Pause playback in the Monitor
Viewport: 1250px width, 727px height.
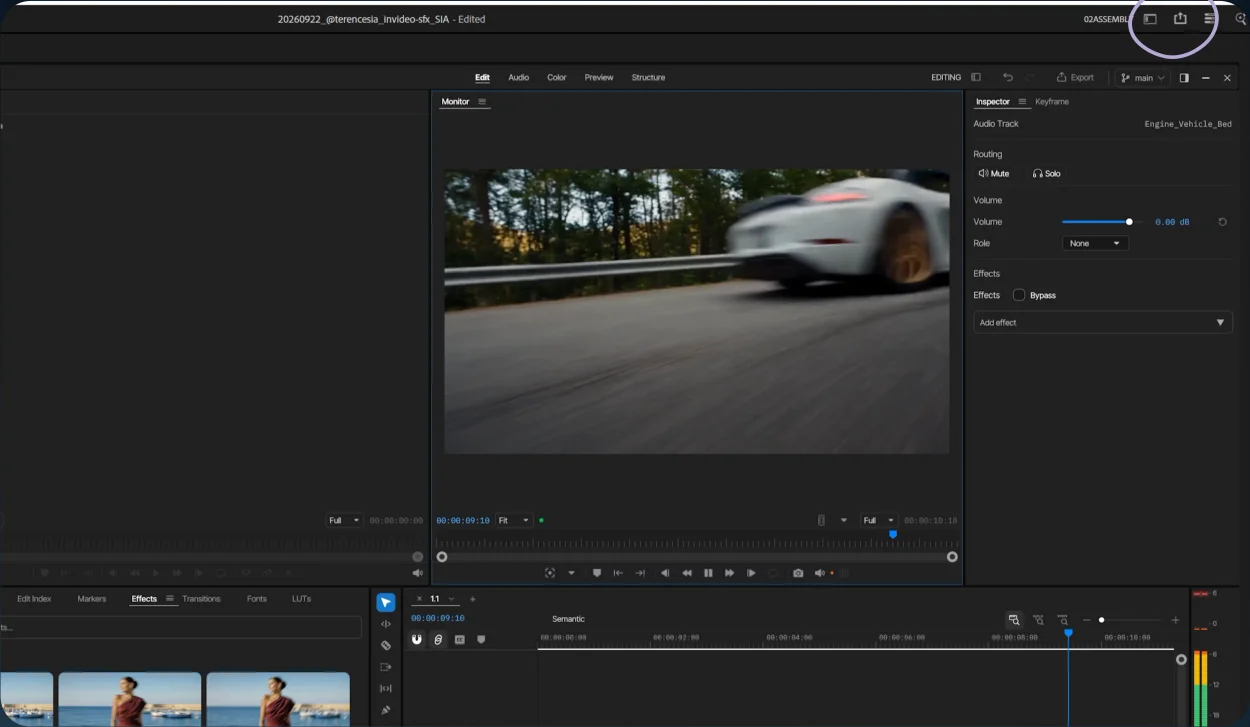pos(708,573)
